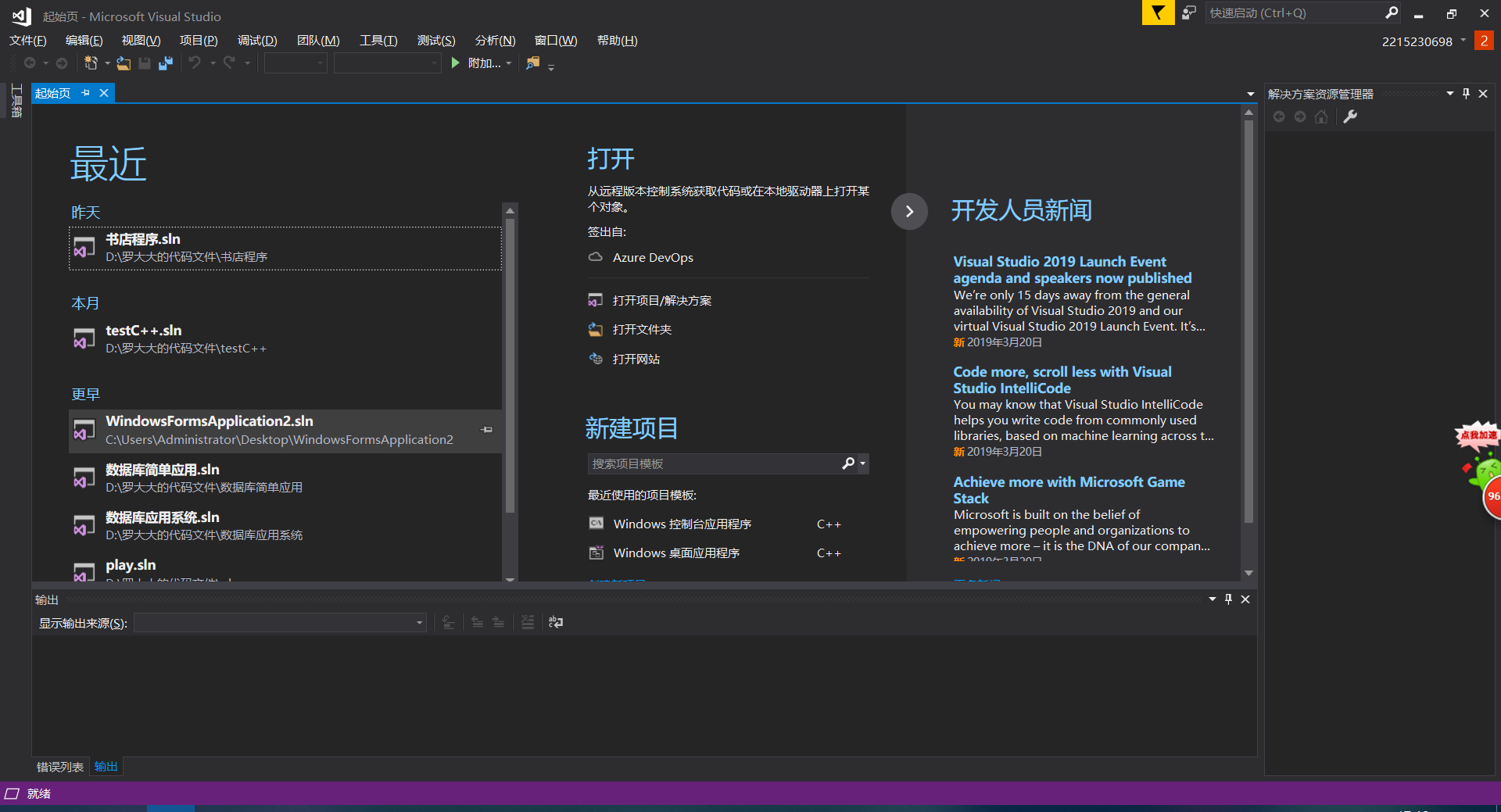Open the 工具箱 side tab
Viewport: 1501px width, 812px height.
pyautogui.click(x=16, y=101)
